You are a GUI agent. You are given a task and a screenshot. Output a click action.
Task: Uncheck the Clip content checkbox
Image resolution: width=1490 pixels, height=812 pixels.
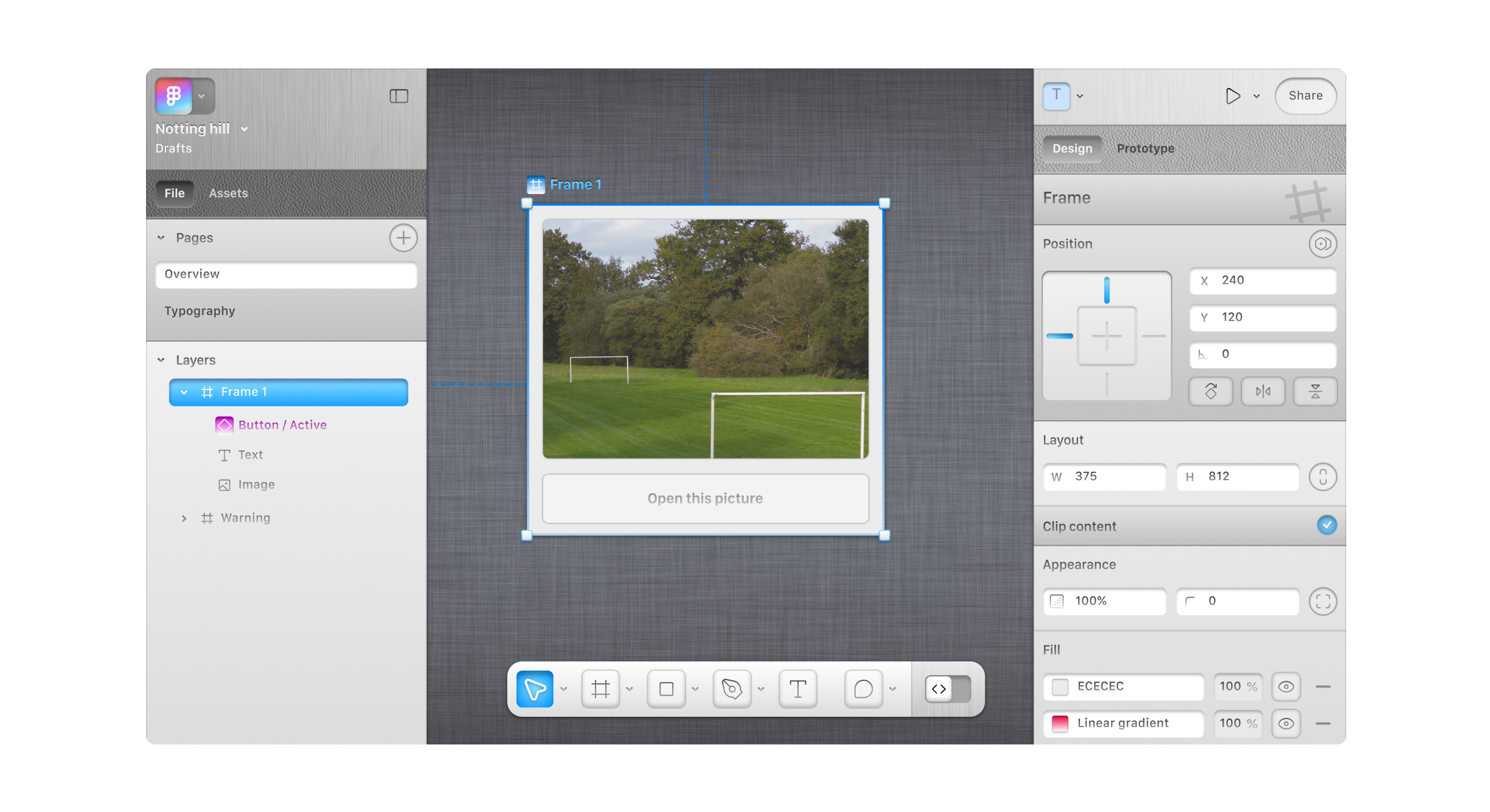tap(1326, 525)
